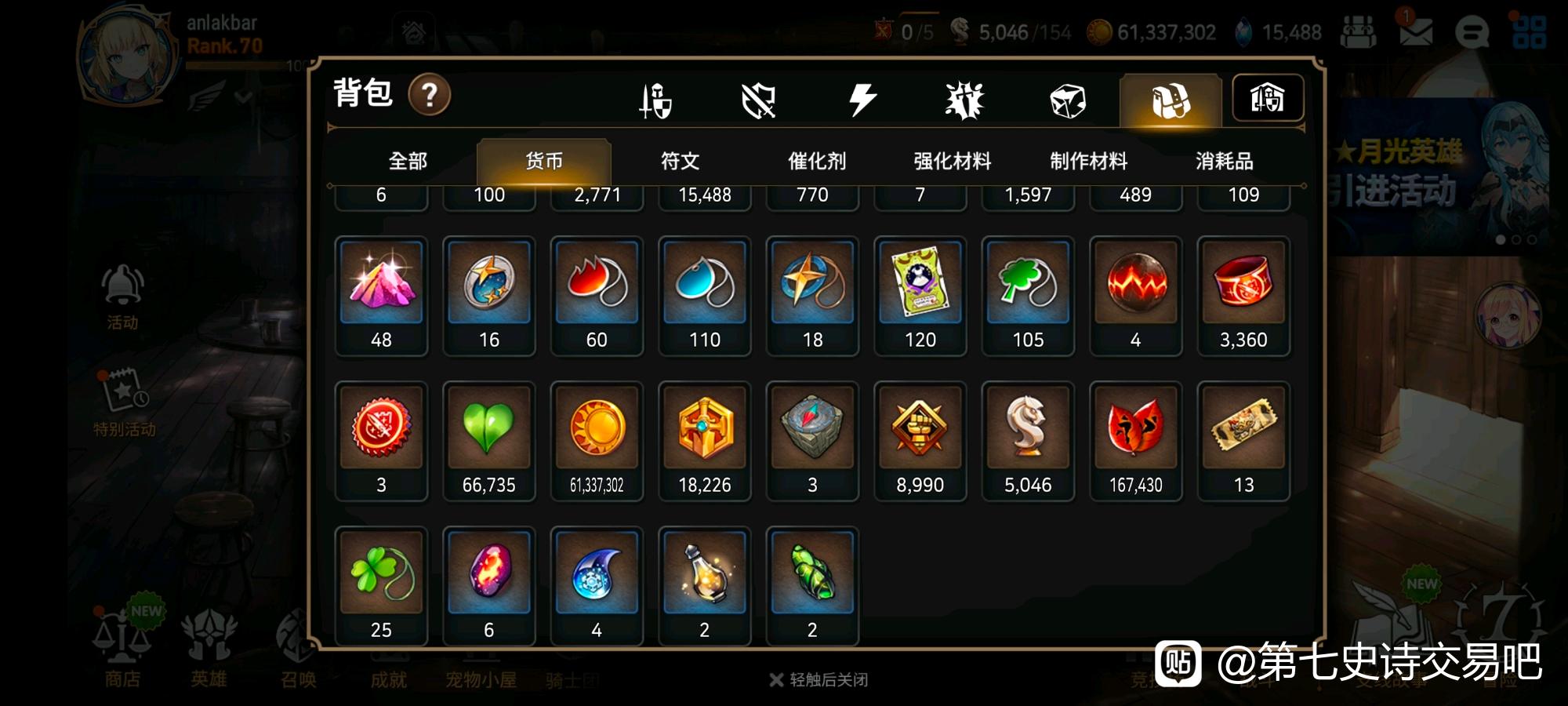The width and height of the screenshot is (1568, 706).
Task: Select the lightning bolt category icon
Action: pos(862,100)
